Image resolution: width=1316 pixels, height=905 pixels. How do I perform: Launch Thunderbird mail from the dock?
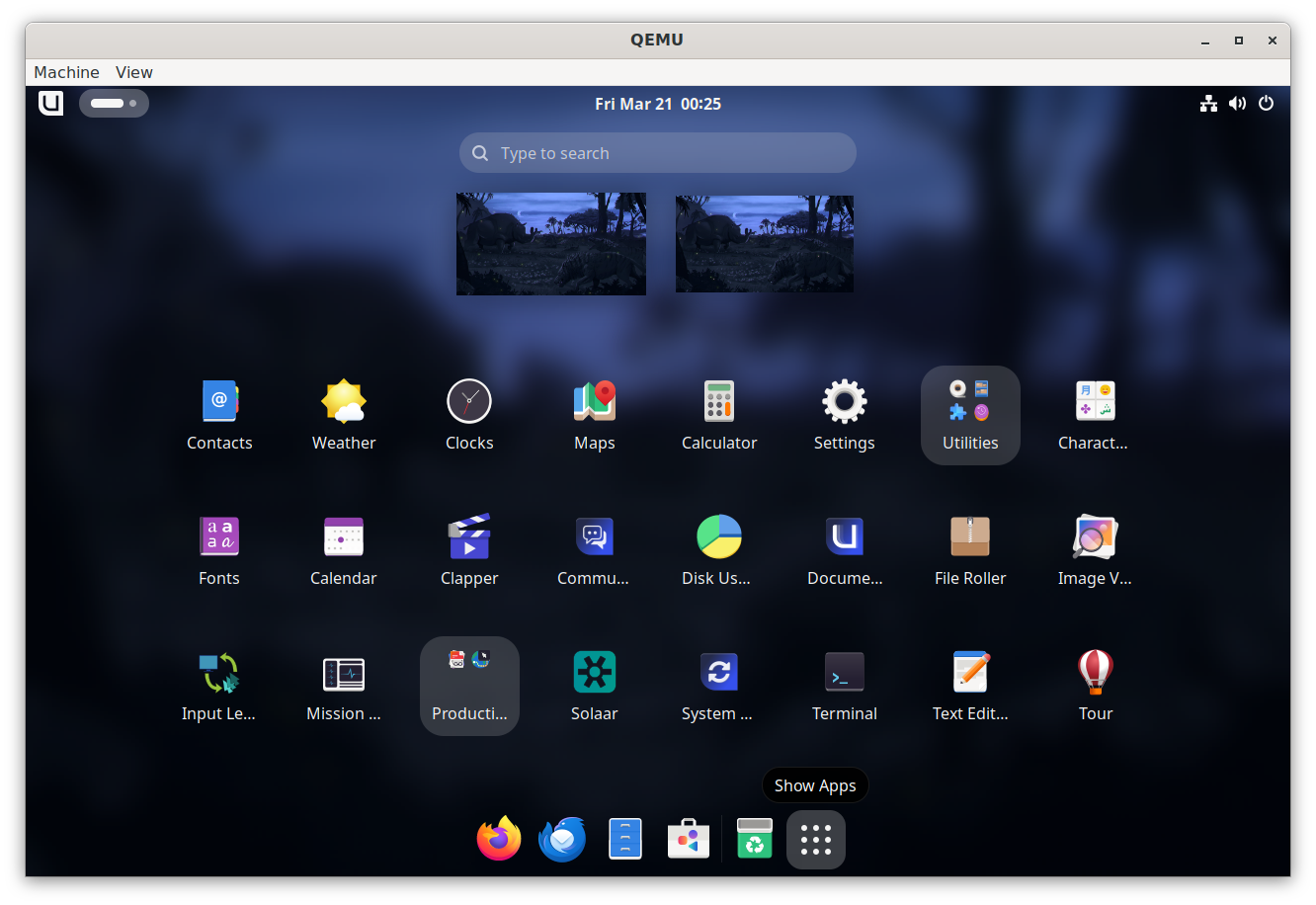coord(562,840)
